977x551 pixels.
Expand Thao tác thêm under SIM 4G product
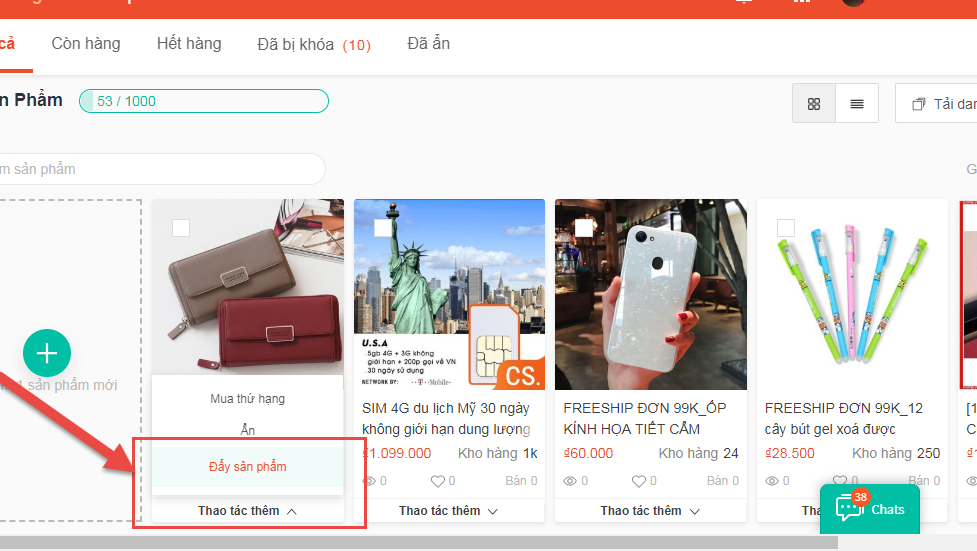pyautogui.click(x=448, y=511)
